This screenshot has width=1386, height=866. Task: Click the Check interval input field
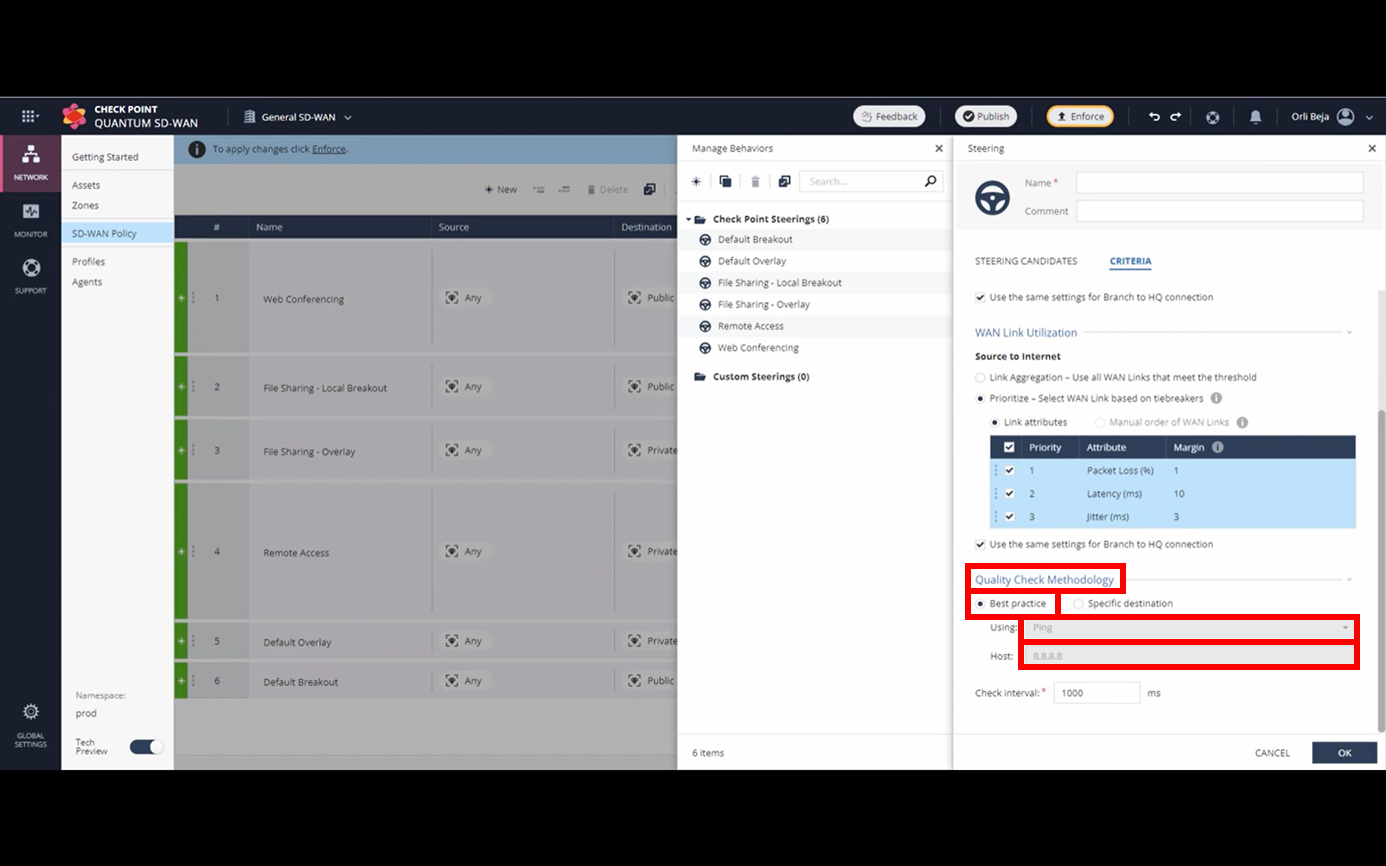pyautogui.click(x=1097, y=692)
